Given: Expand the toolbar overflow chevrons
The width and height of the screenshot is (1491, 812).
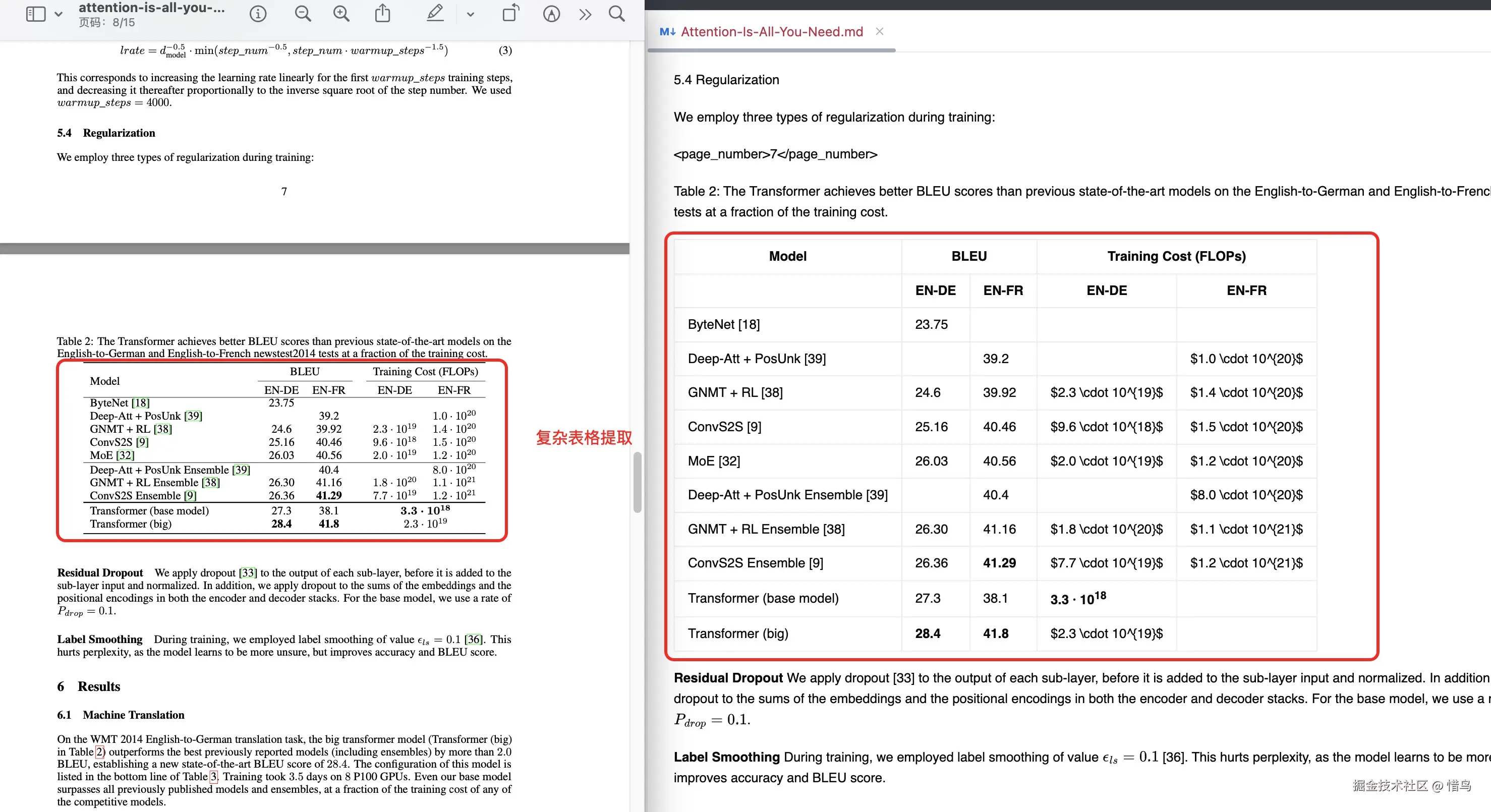Looking at the screenshot, I should coord(585,15).
